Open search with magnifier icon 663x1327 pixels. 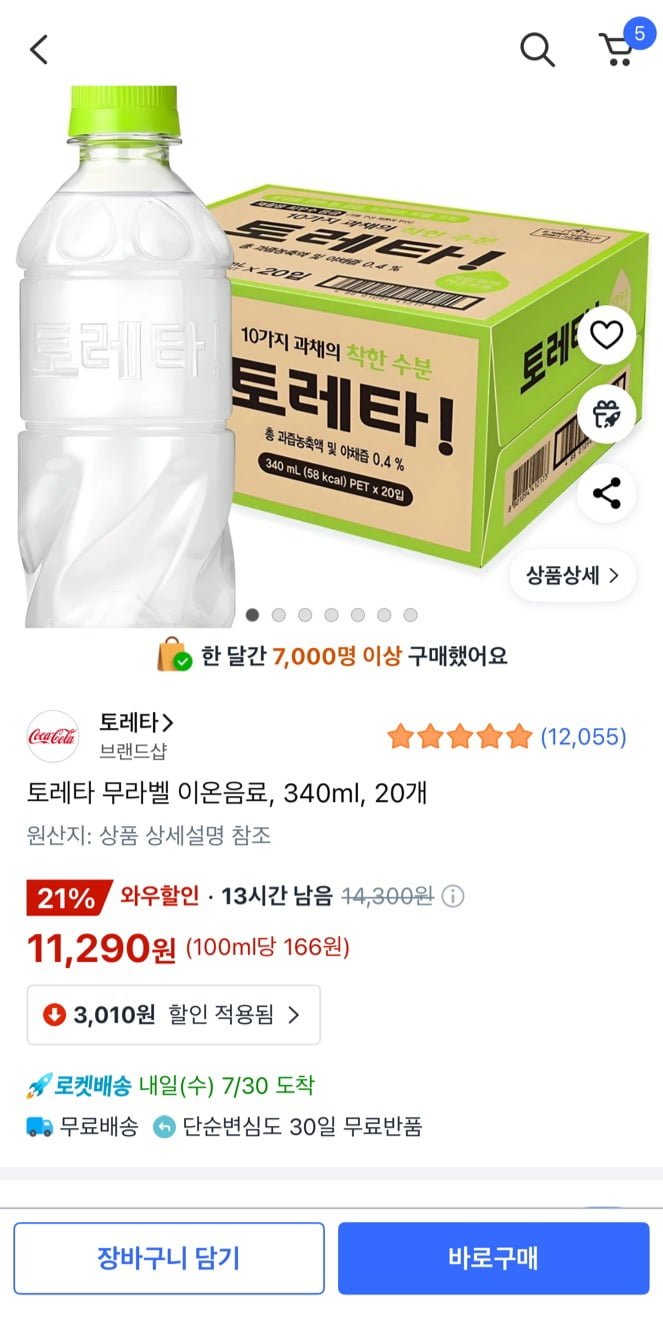click(537, 49)
